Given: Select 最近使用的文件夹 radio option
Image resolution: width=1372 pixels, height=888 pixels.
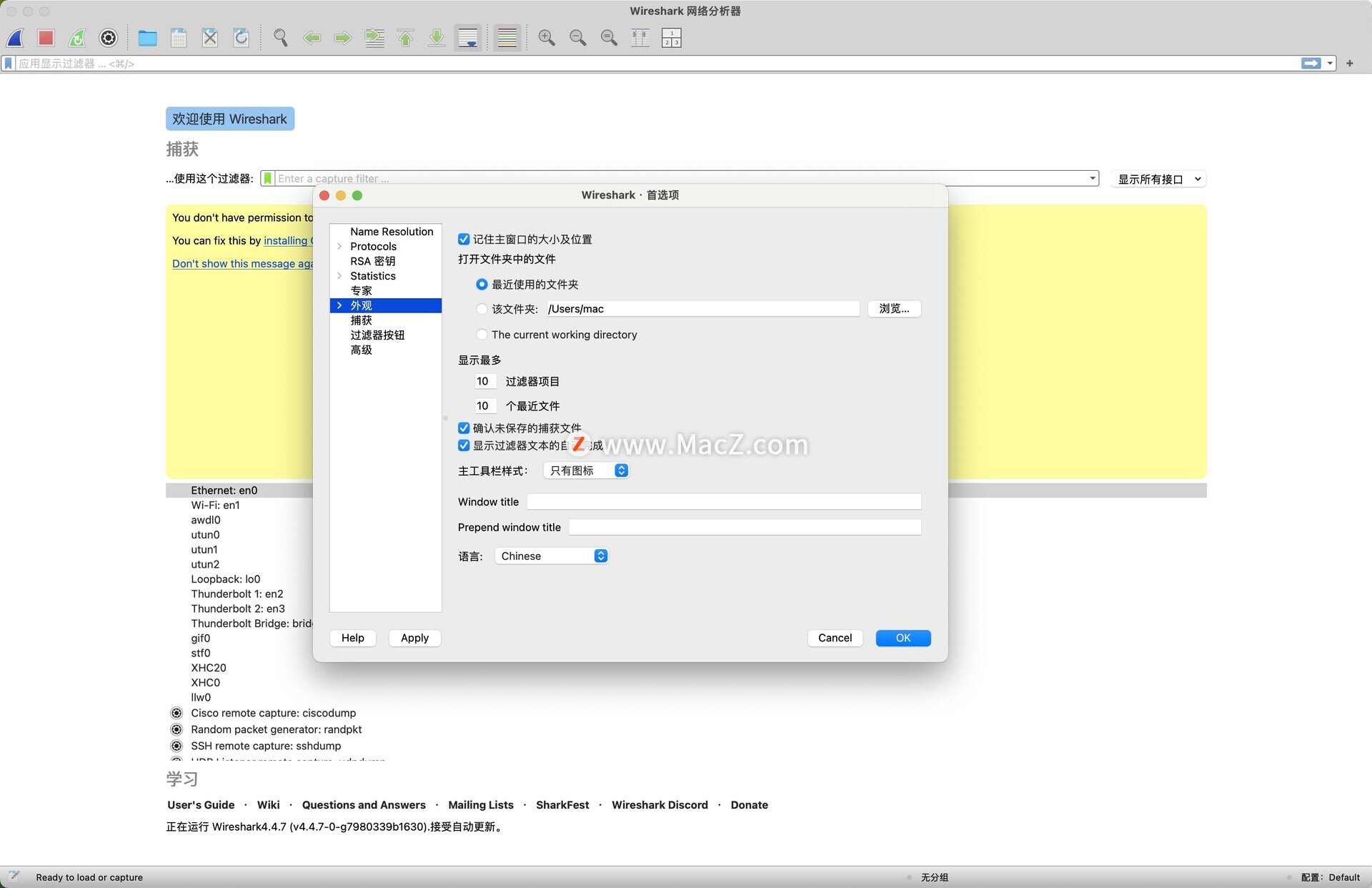Looking at the screenshot, I should 482,285.
